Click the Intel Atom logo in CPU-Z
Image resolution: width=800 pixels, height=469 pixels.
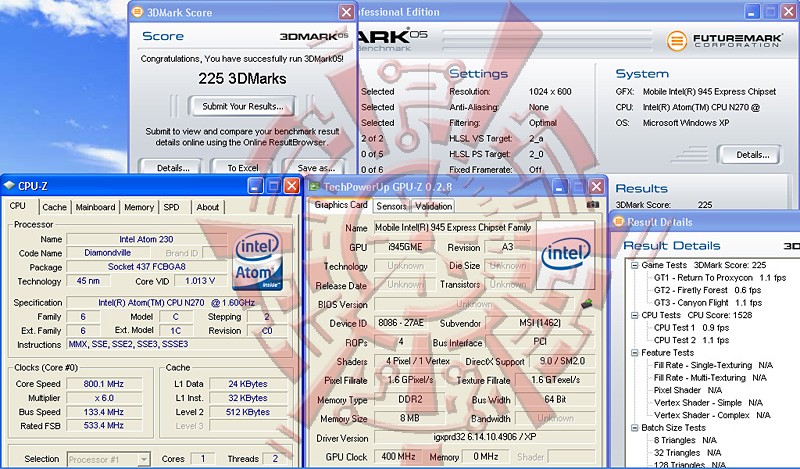(258, 261)
